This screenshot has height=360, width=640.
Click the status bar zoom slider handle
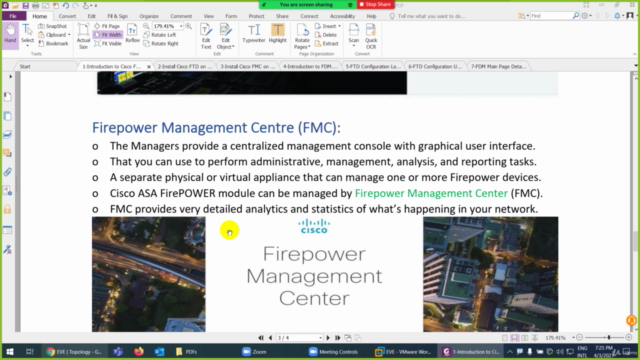[609, 338]
